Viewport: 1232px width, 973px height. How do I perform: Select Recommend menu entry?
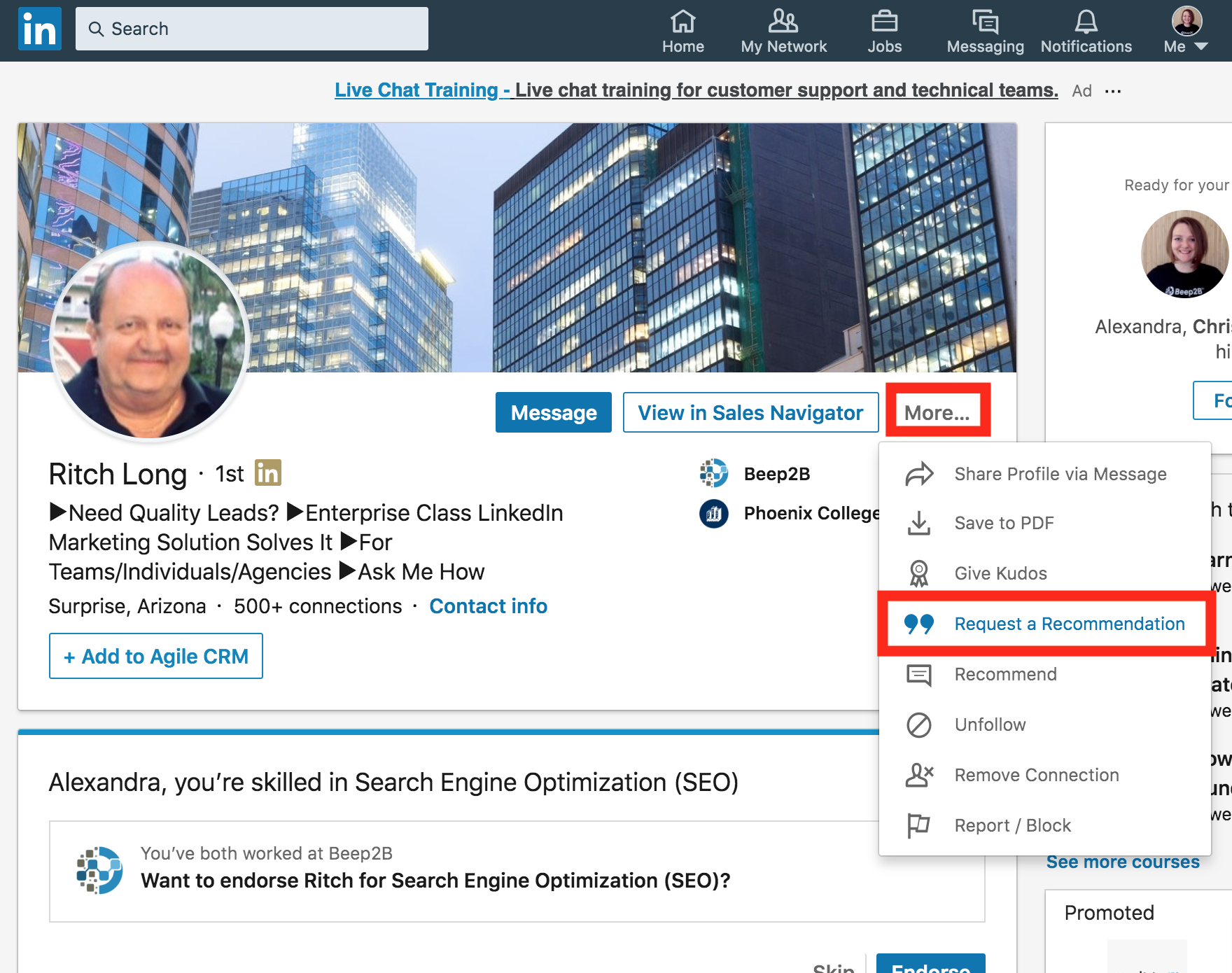tap(1045, 674)
